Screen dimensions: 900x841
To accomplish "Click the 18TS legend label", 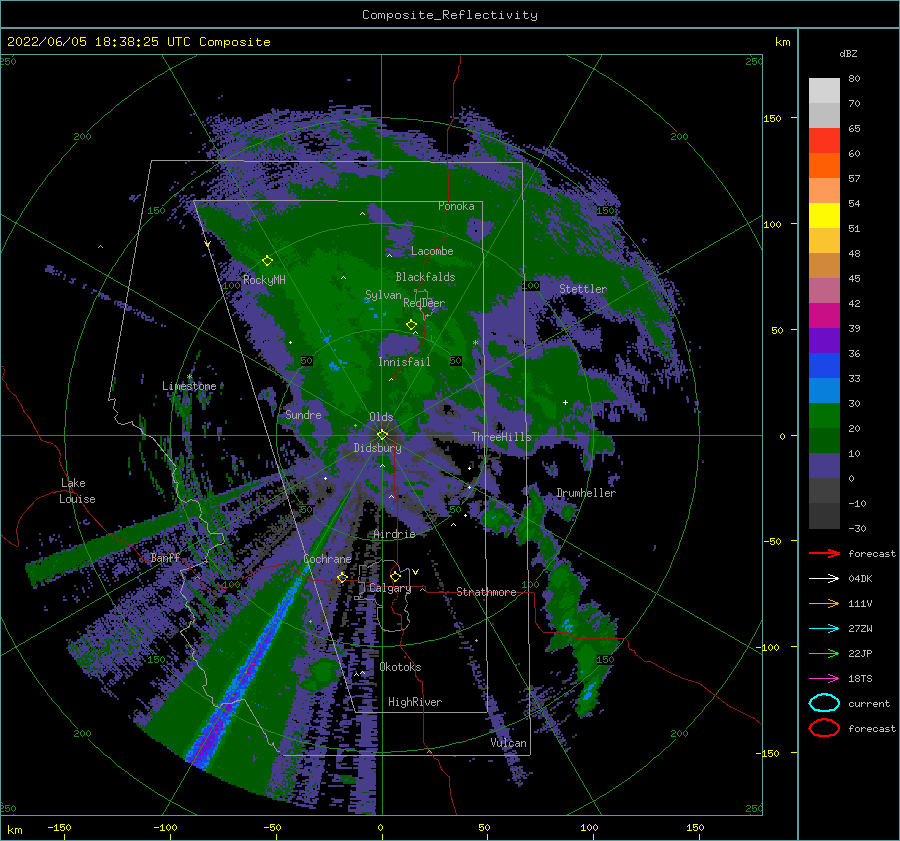I will pos(860,679).
